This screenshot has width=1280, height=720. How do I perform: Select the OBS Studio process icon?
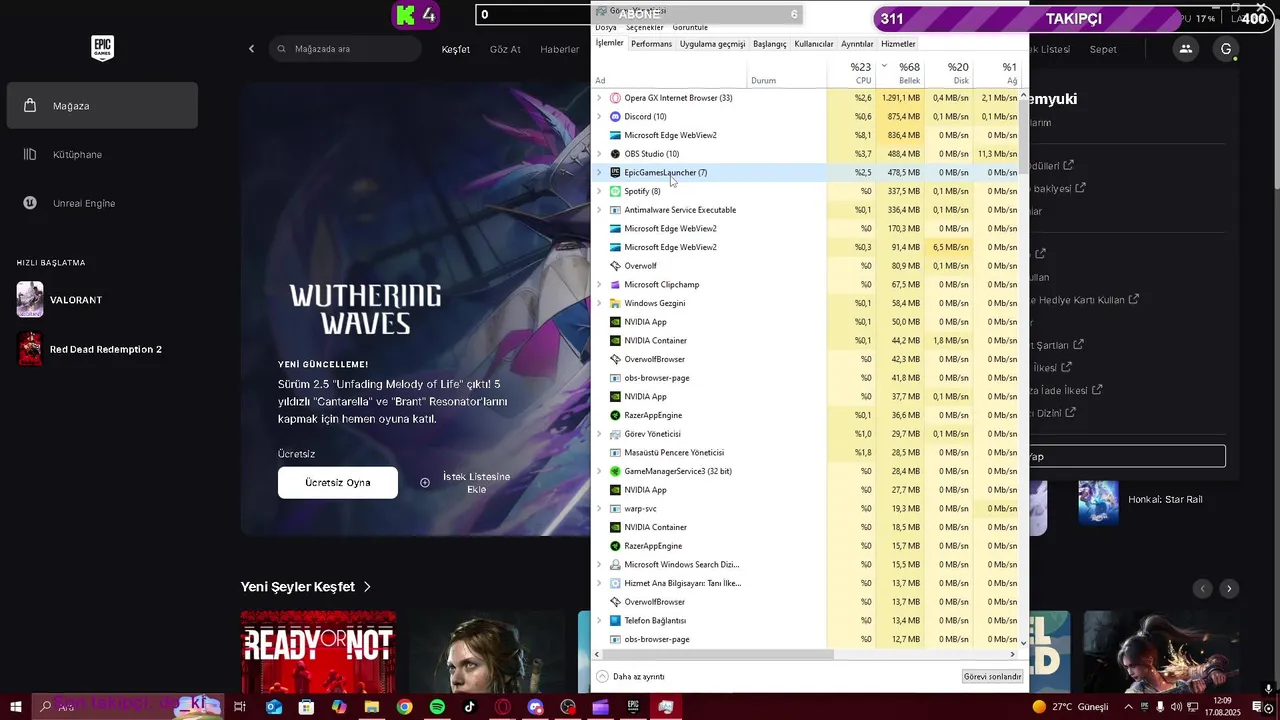(x=615, y=154)
